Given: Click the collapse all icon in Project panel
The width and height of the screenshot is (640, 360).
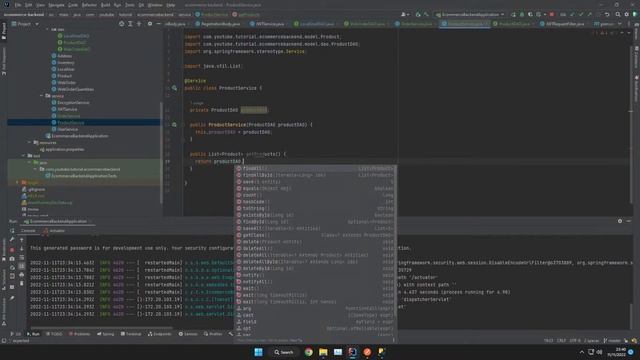Looking at the screenshot, I should point(139,24).
